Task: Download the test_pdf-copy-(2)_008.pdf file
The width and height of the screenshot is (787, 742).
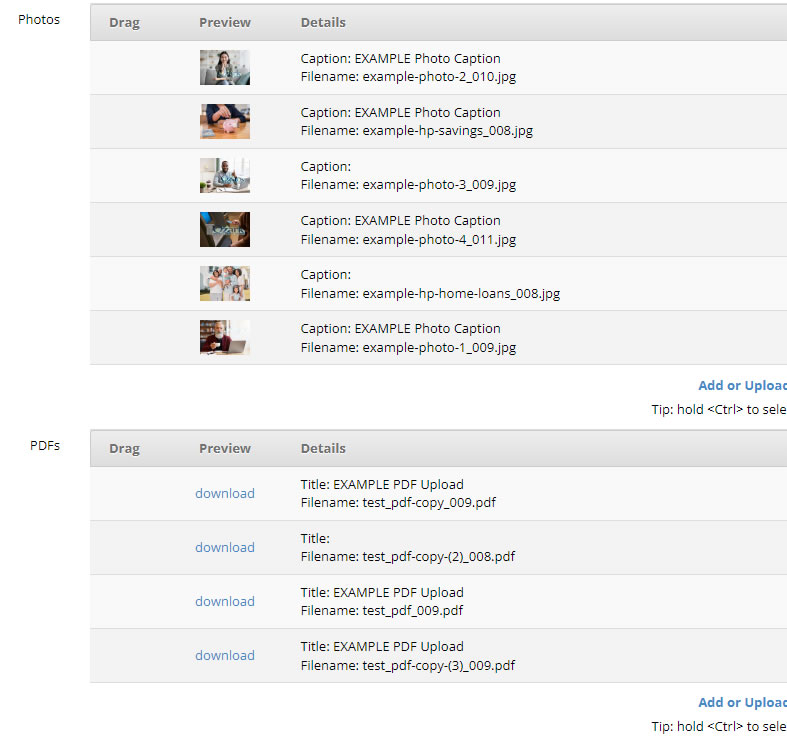Action: (x=225, y=547)
